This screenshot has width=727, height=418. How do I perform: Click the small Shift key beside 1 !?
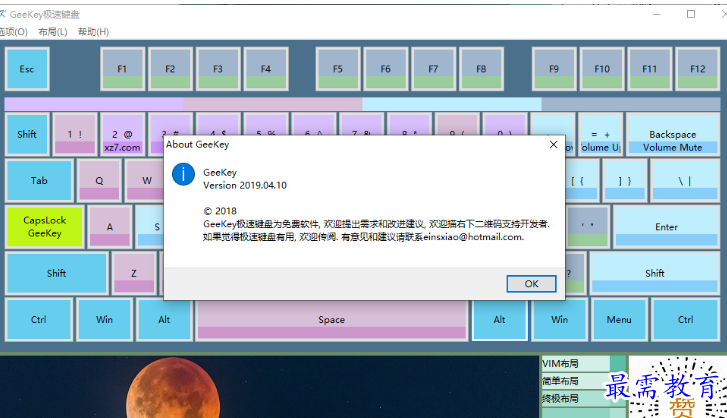[x=27, y=134]
